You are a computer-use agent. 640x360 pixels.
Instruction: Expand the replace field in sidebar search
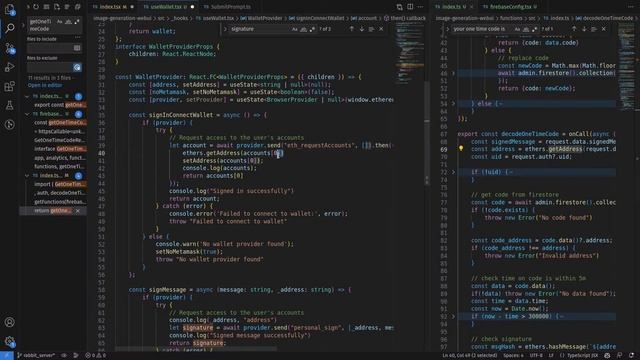tap(23, 25)
